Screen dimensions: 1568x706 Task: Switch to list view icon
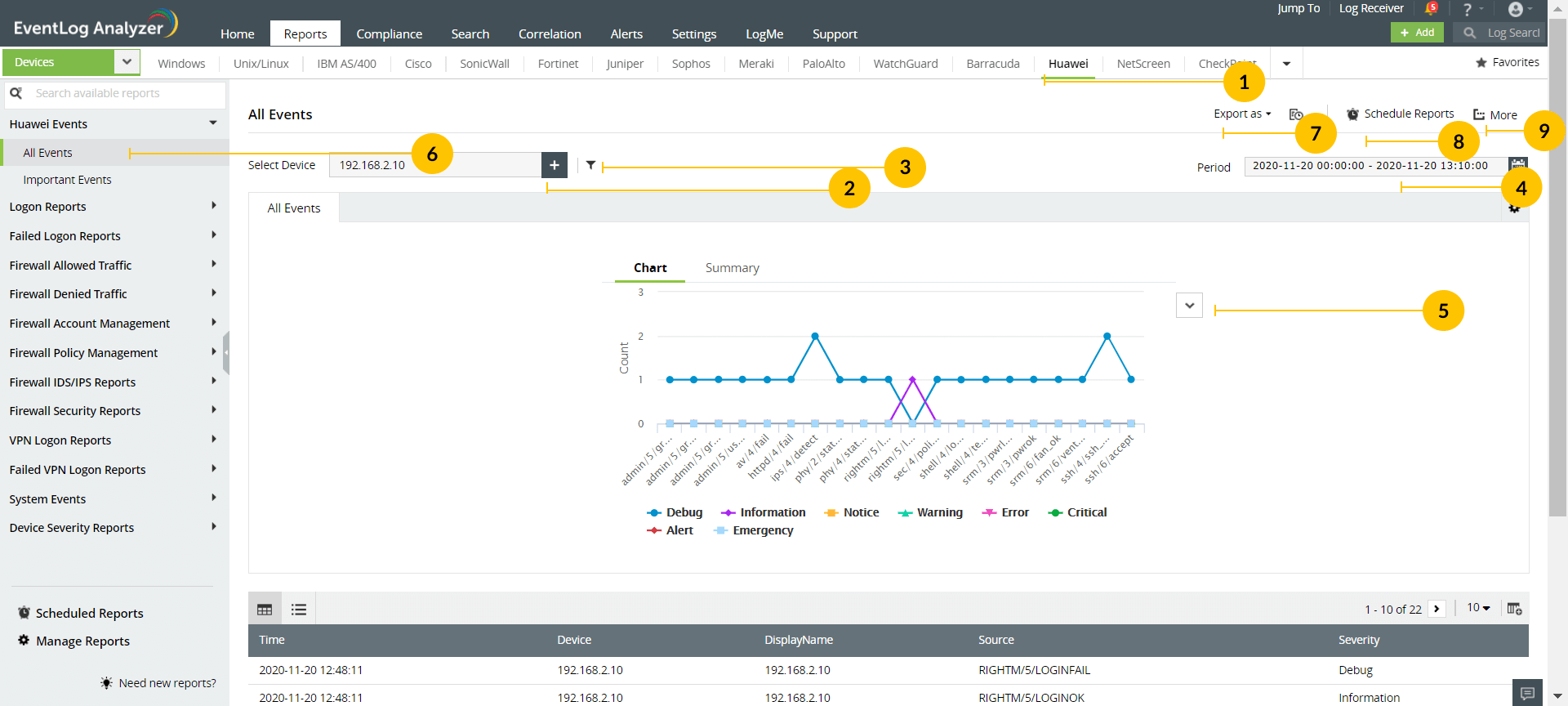299,609
